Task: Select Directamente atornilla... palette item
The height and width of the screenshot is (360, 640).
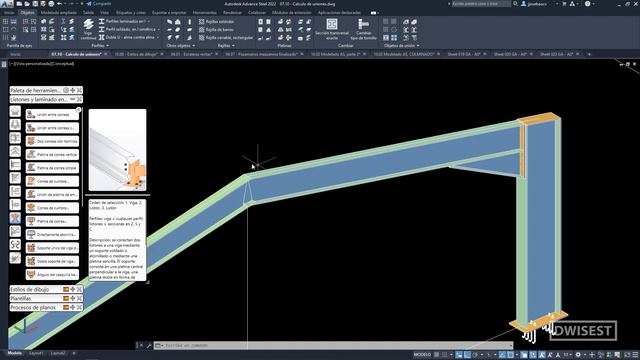Action: [x=52, y=234]
